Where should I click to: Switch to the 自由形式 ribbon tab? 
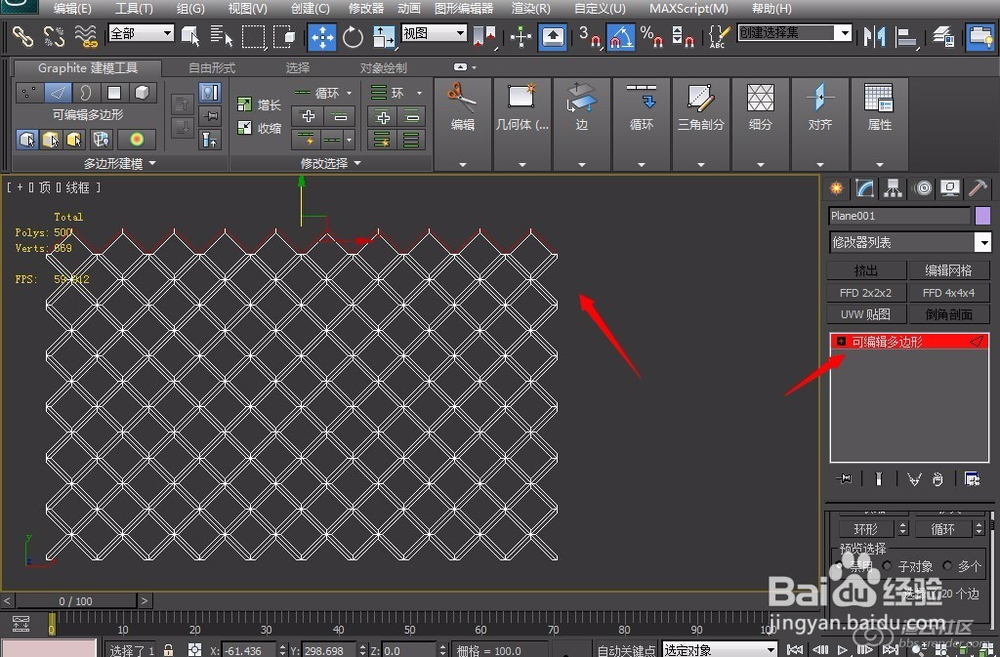coord(212,68)
